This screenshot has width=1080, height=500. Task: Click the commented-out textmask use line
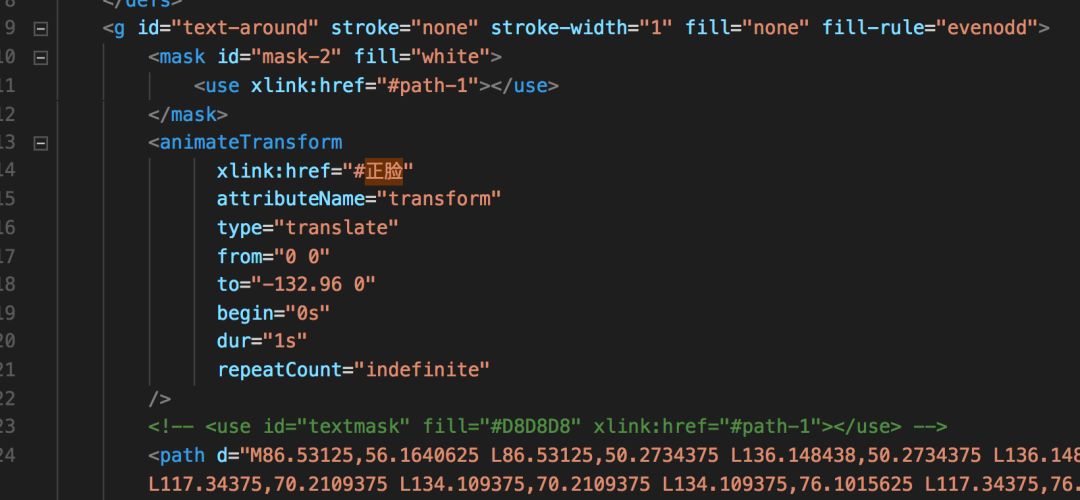[548, 428]
